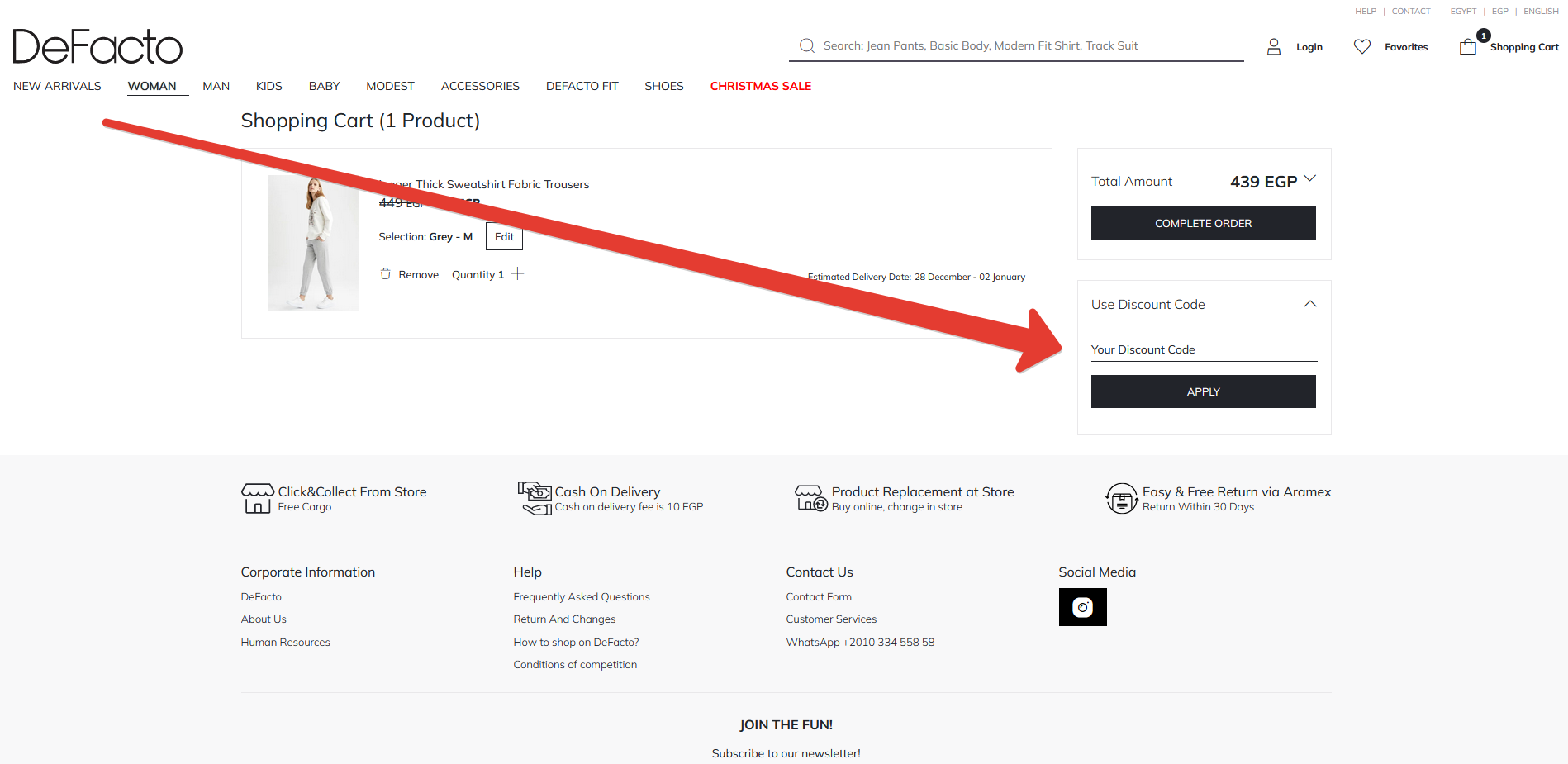1568x764 pixels.
Task: Change language via ENGLISH link
Action: coord(1541,12)
